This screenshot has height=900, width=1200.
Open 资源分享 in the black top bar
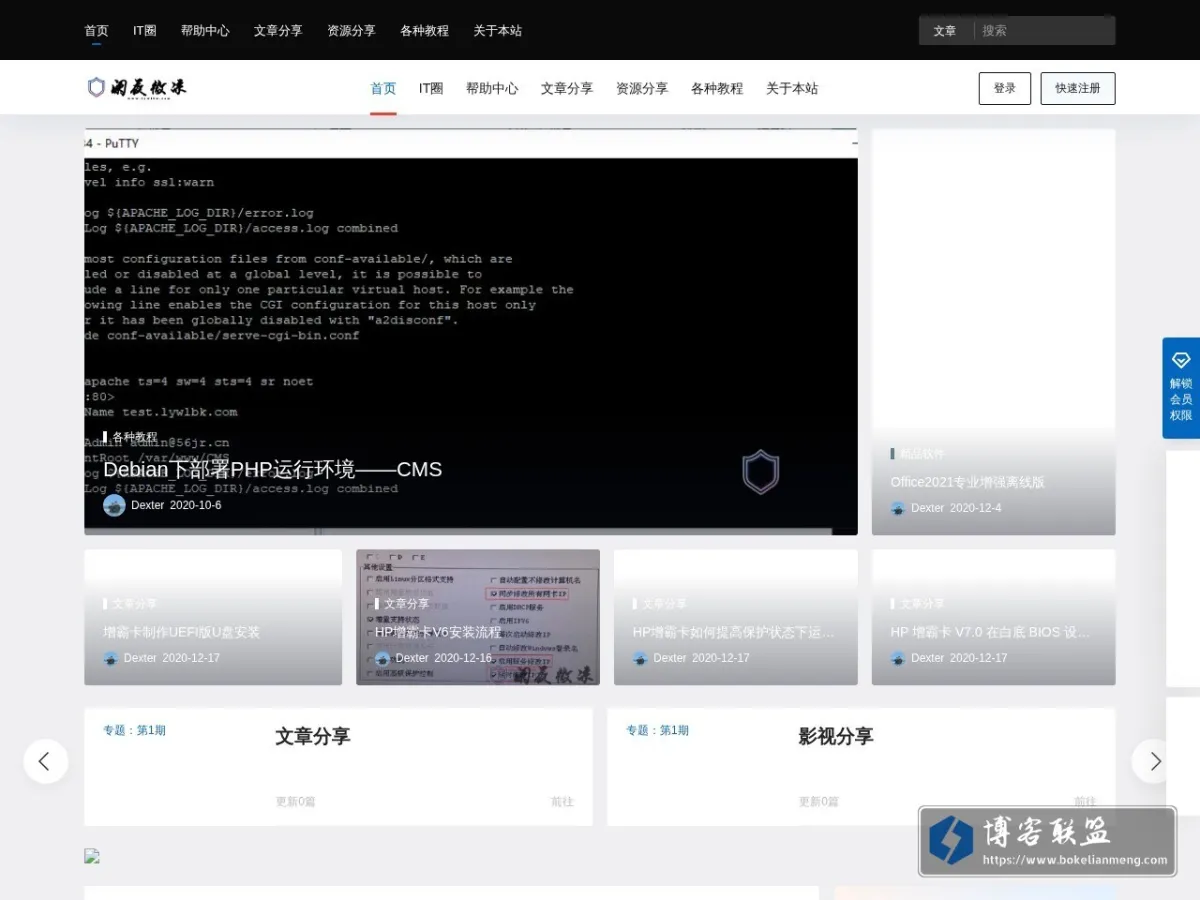pyautogui.click(x=351, y=31)
